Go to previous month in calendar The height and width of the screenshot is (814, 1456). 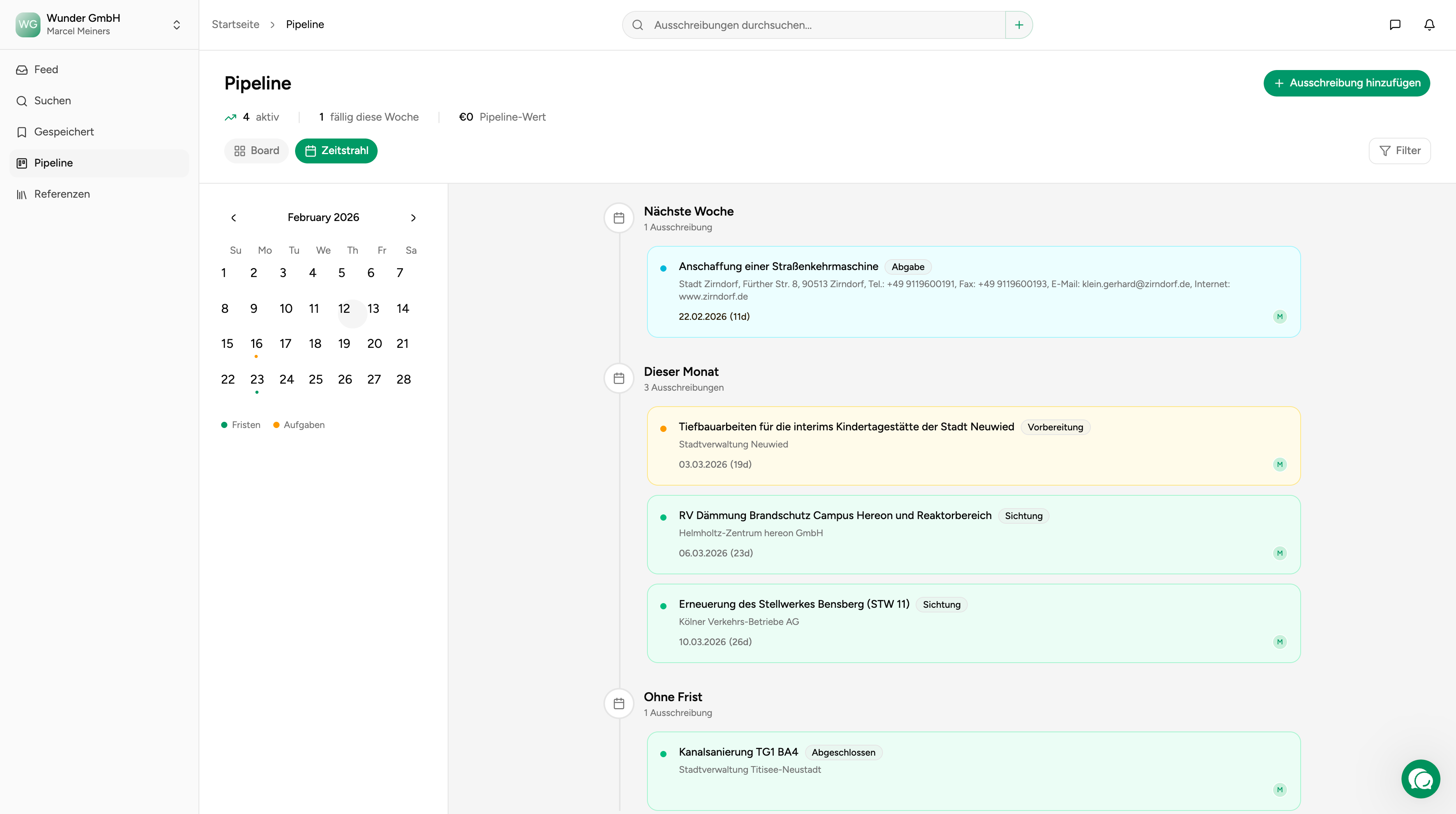[x=234, y=218]
